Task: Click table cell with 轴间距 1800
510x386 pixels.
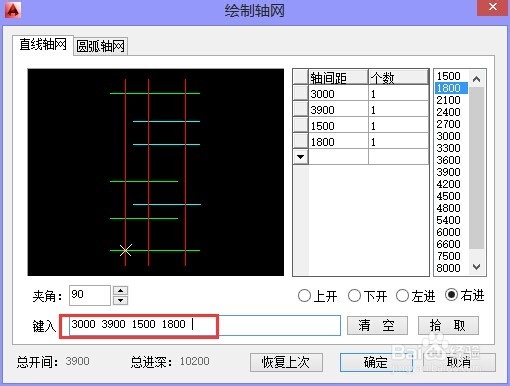Action: 338,142
